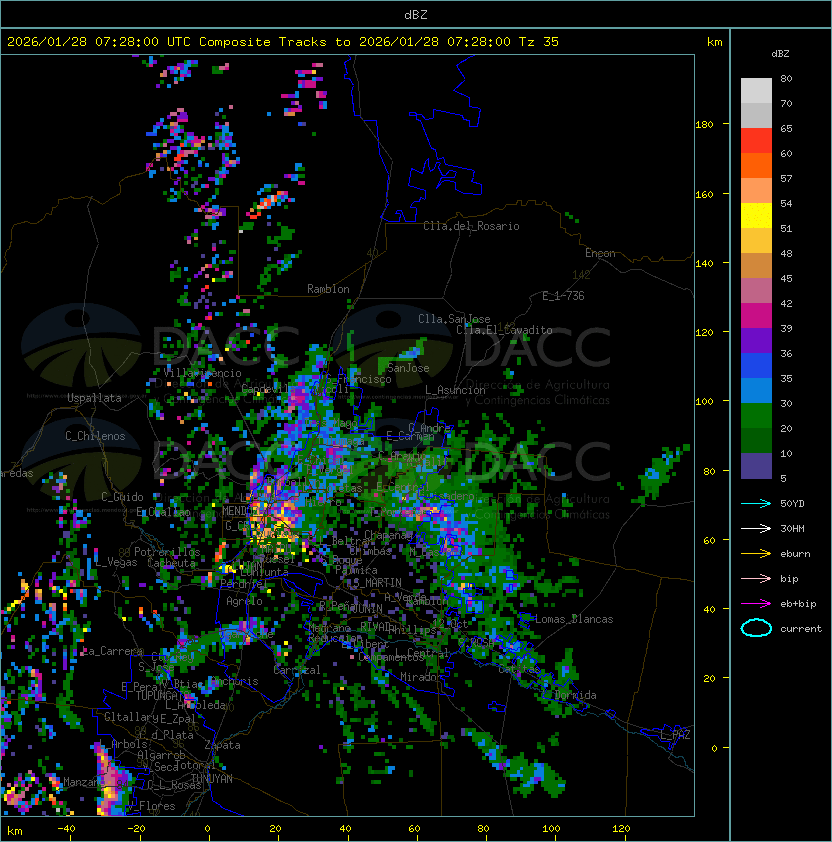
Task: Click the C_Chilenos map label
Action: [x=95, y=436]
